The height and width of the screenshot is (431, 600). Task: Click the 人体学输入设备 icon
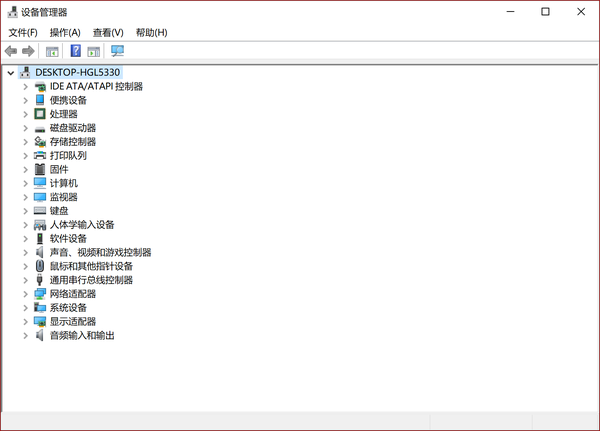coord(40,225)
